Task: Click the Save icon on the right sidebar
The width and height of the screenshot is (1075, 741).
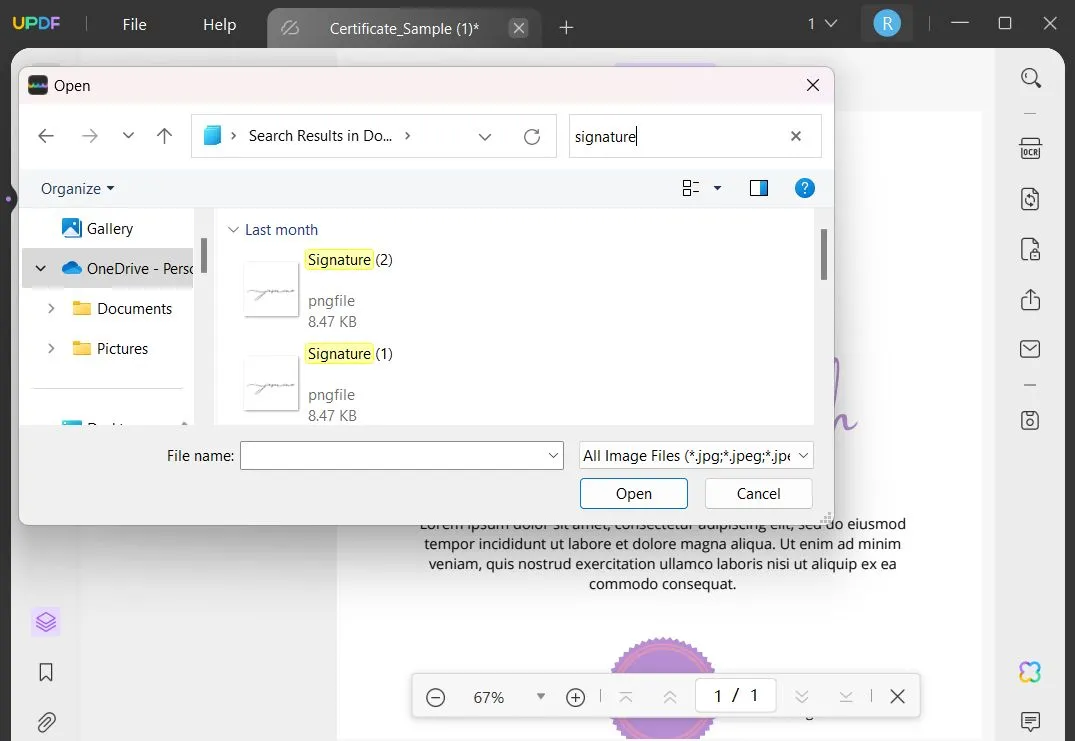Action: click(x=1031, y=420)
